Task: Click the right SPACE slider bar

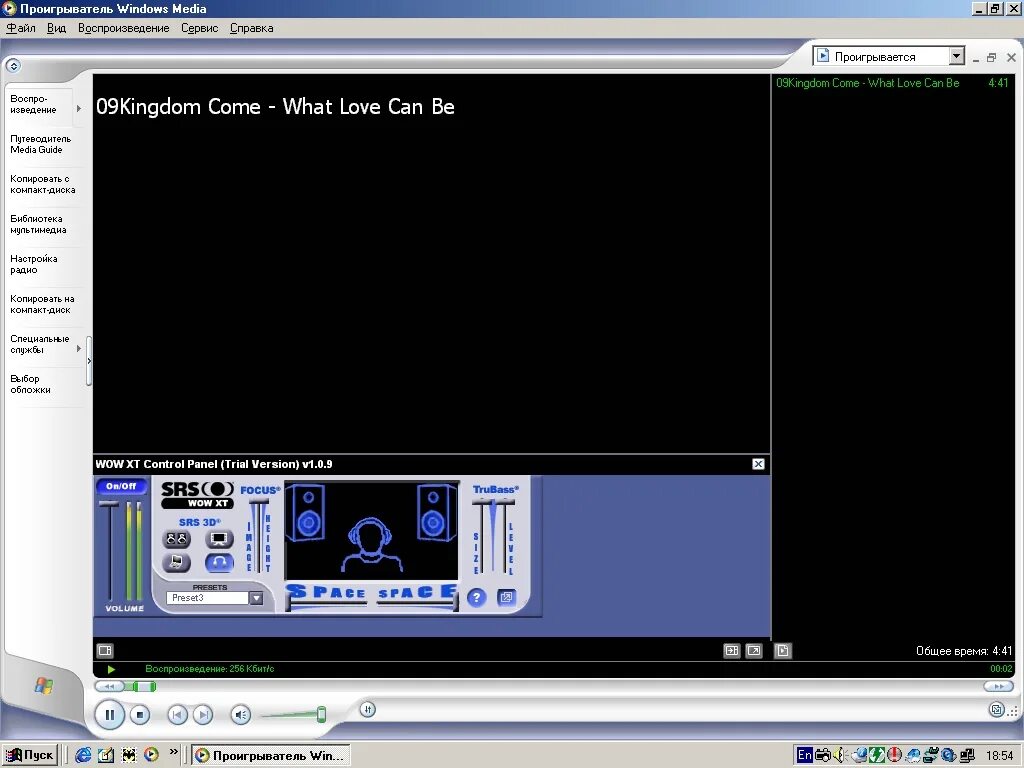Action: point(417,602)
